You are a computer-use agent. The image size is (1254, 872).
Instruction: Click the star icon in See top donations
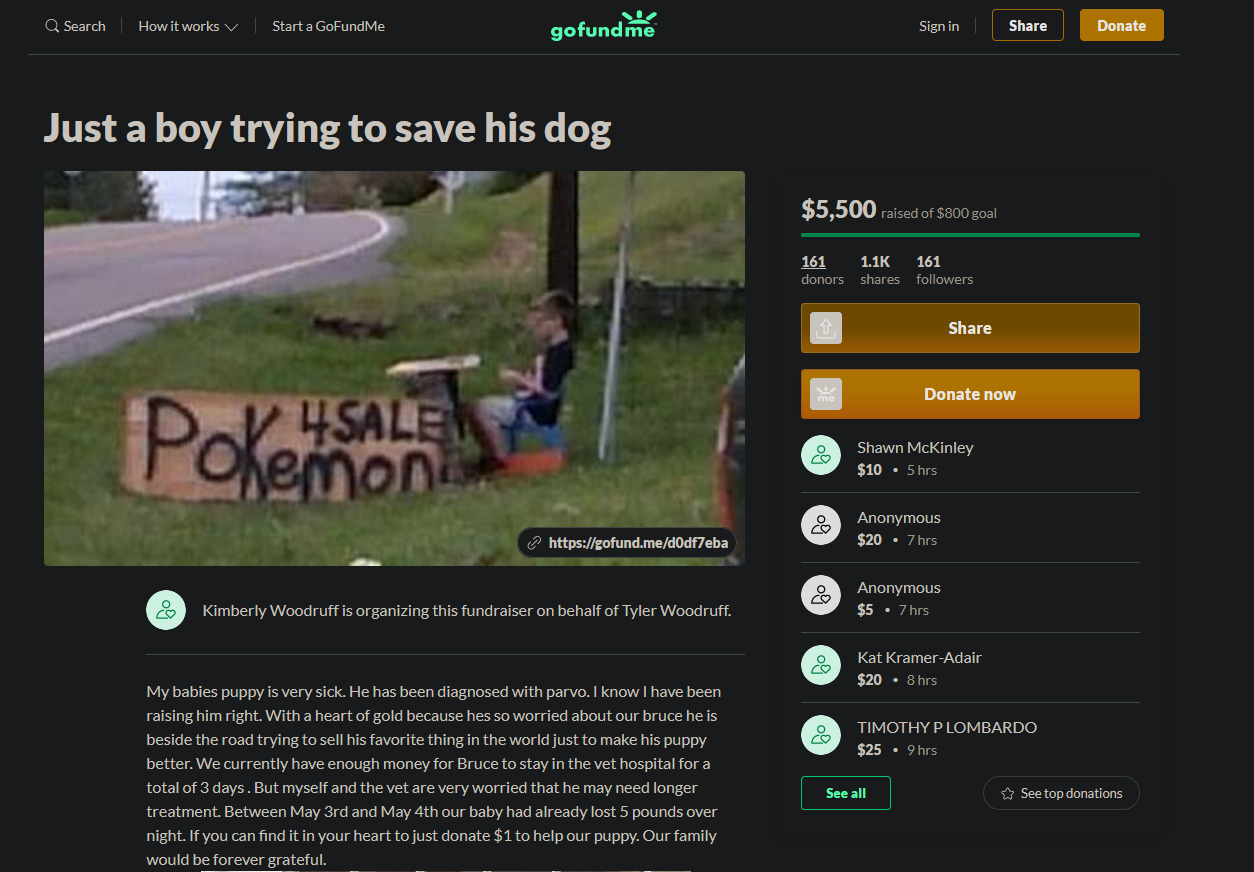click(1007, 794)
